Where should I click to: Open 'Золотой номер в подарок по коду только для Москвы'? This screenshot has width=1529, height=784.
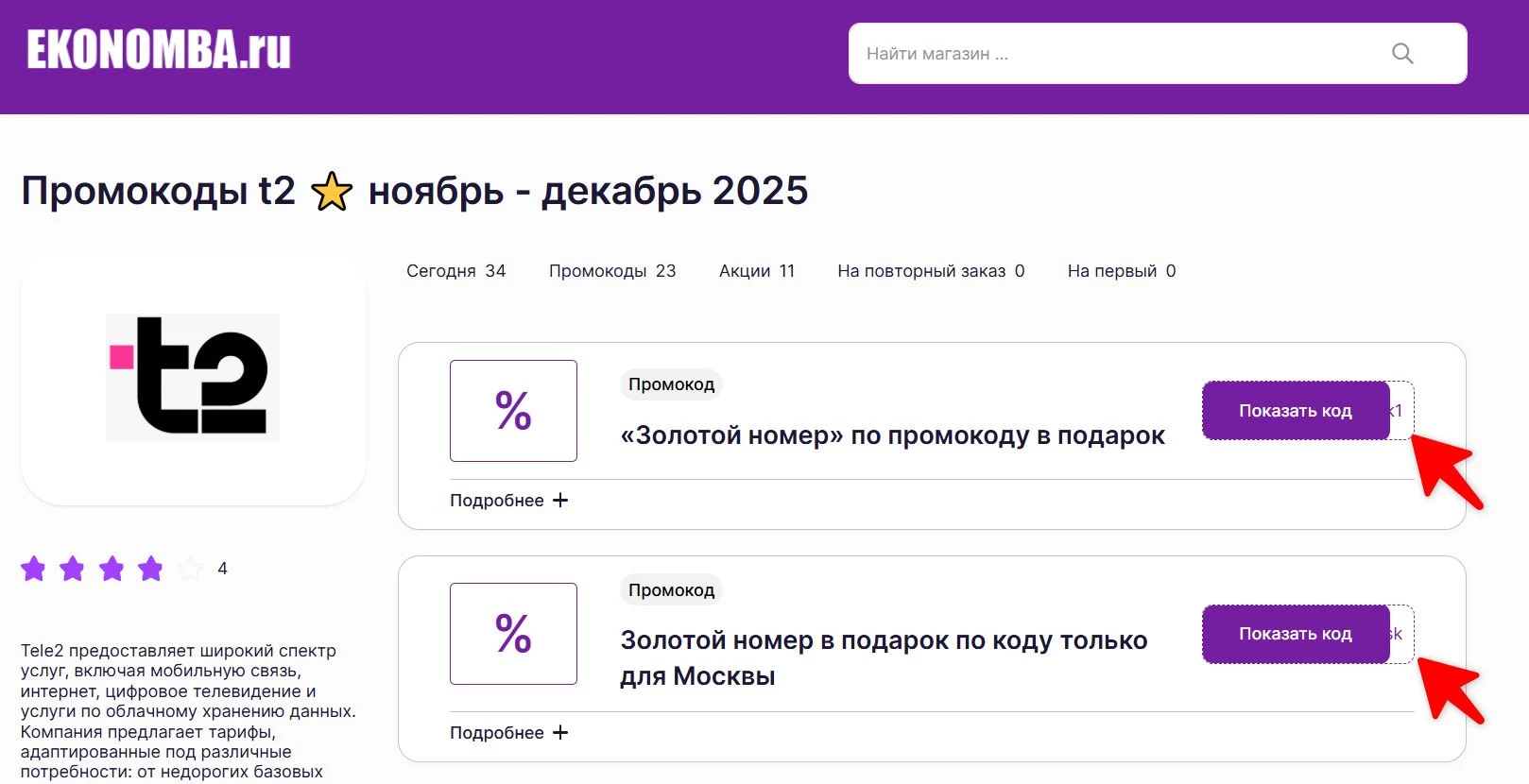[x=884, y=658]
